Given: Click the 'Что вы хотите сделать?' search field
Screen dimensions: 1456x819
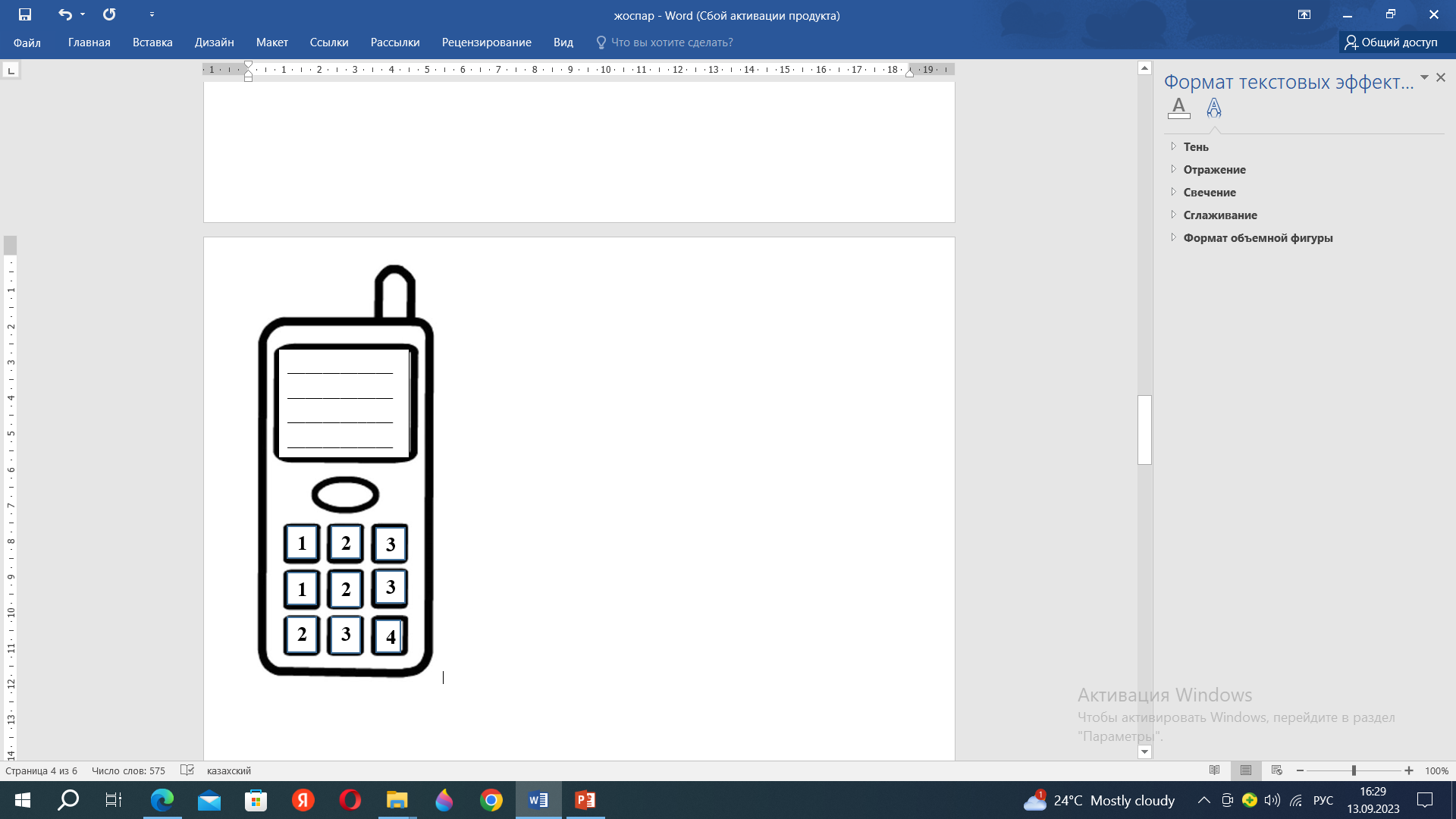Looking at the screenshot, I should pos(671,42).
